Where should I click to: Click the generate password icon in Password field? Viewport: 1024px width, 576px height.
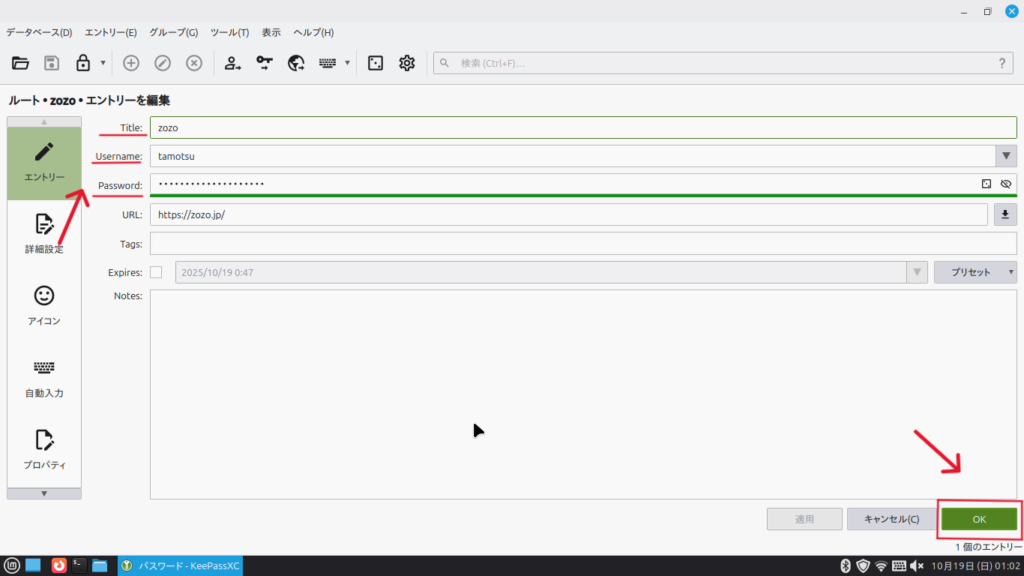[986, 184]
